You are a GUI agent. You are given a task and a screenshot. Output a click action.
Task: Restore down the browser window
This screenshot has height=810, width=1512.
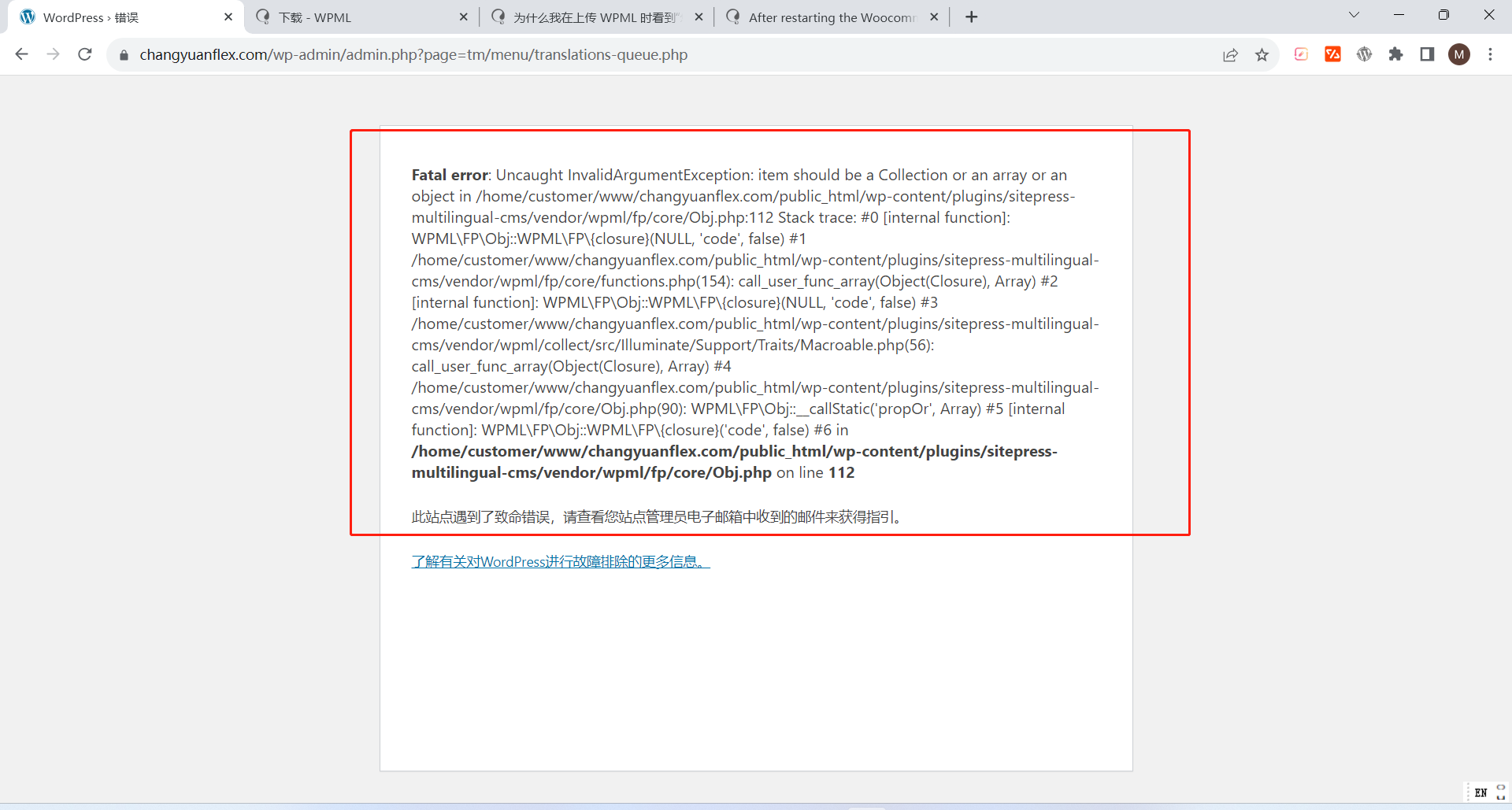pos(1443,15)
